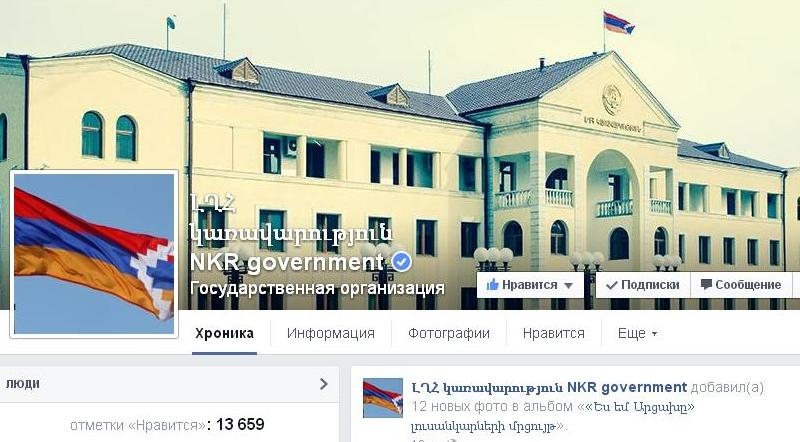
Task: Open the flag profile picture
Action: pyautogui.click(x=94, y=254)
